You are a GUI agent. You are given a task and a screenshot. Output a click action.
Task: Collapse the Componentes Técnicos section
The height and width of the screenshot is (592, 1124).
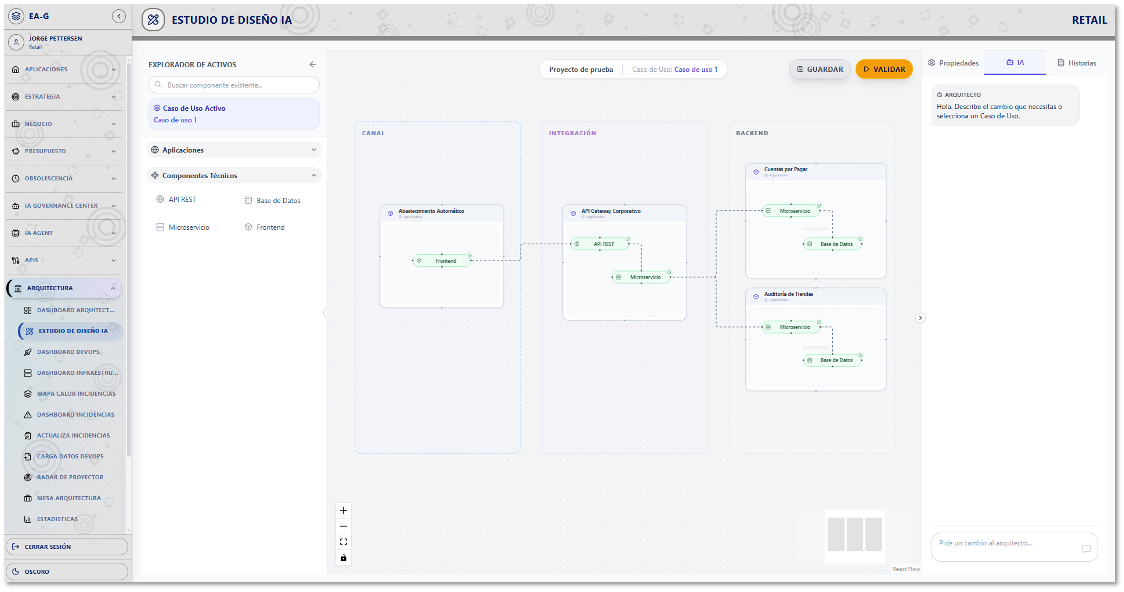234,175
